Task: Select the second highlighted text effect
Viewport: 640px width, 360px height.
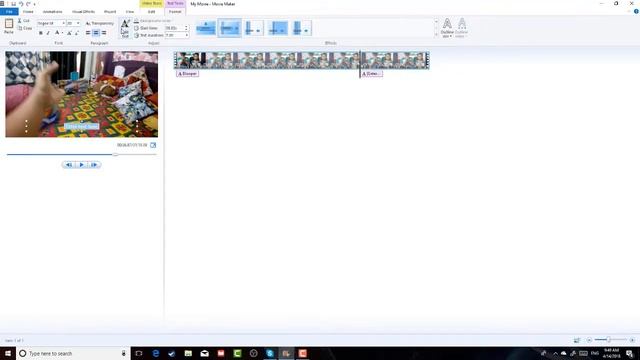Action: point(229,28)
